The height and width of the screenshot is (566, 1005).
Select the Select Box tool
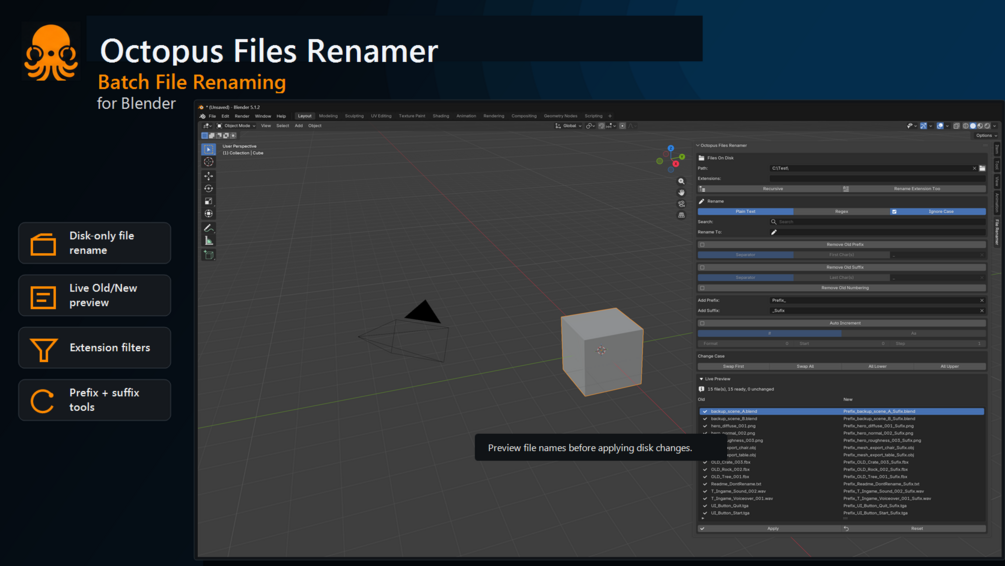pos(208,149)
